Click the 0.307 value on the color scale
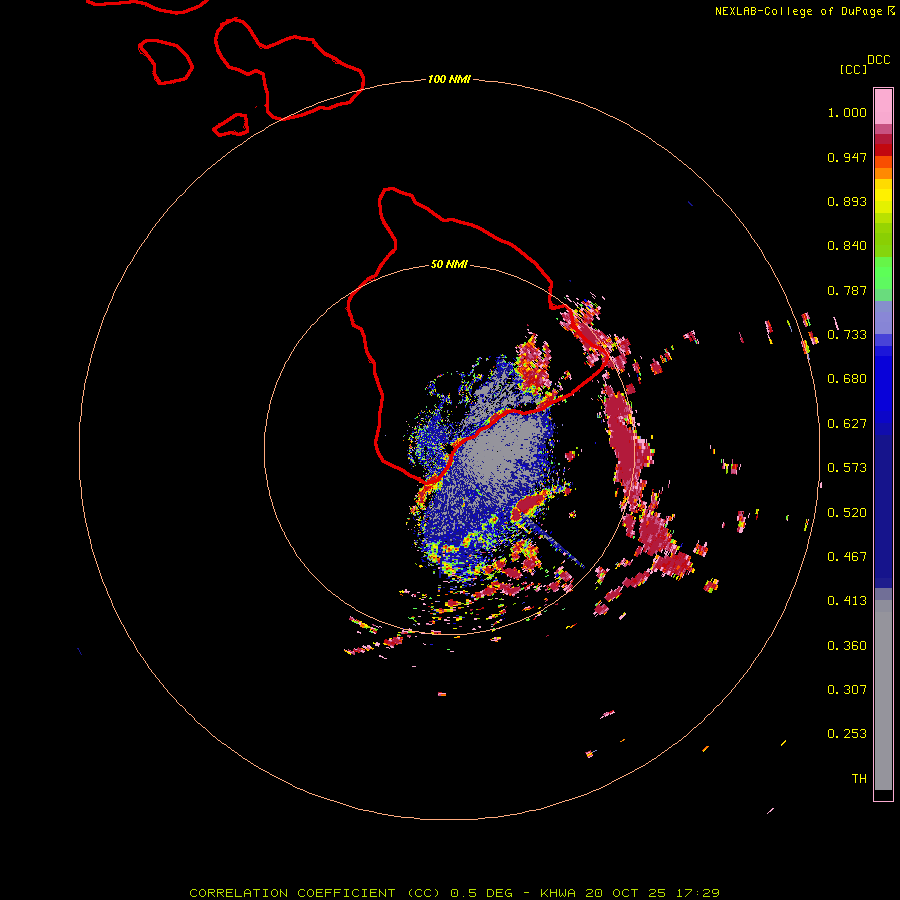This screenshot has height=900, width=900. 847,690
